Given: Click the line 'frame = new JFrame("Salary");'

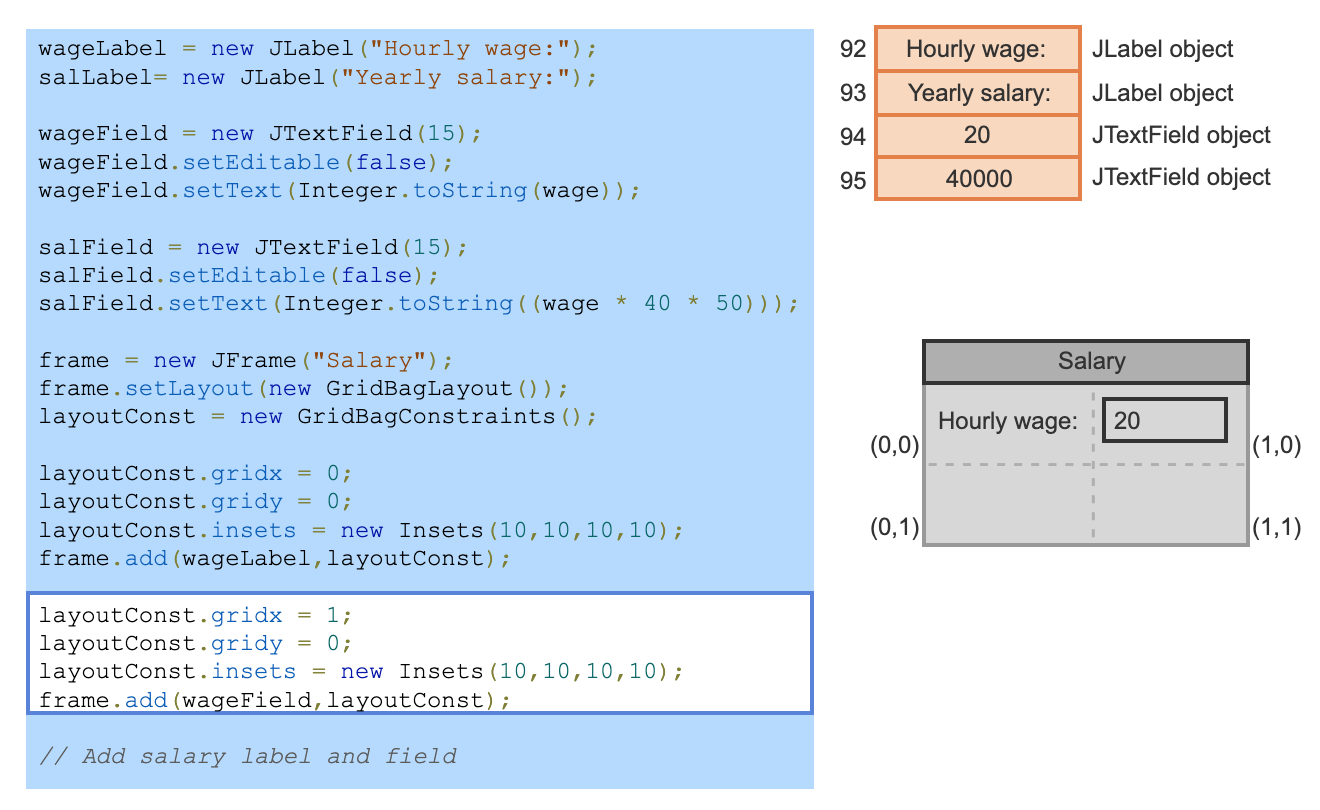Looking at the screenshot, I should (246, 360).
